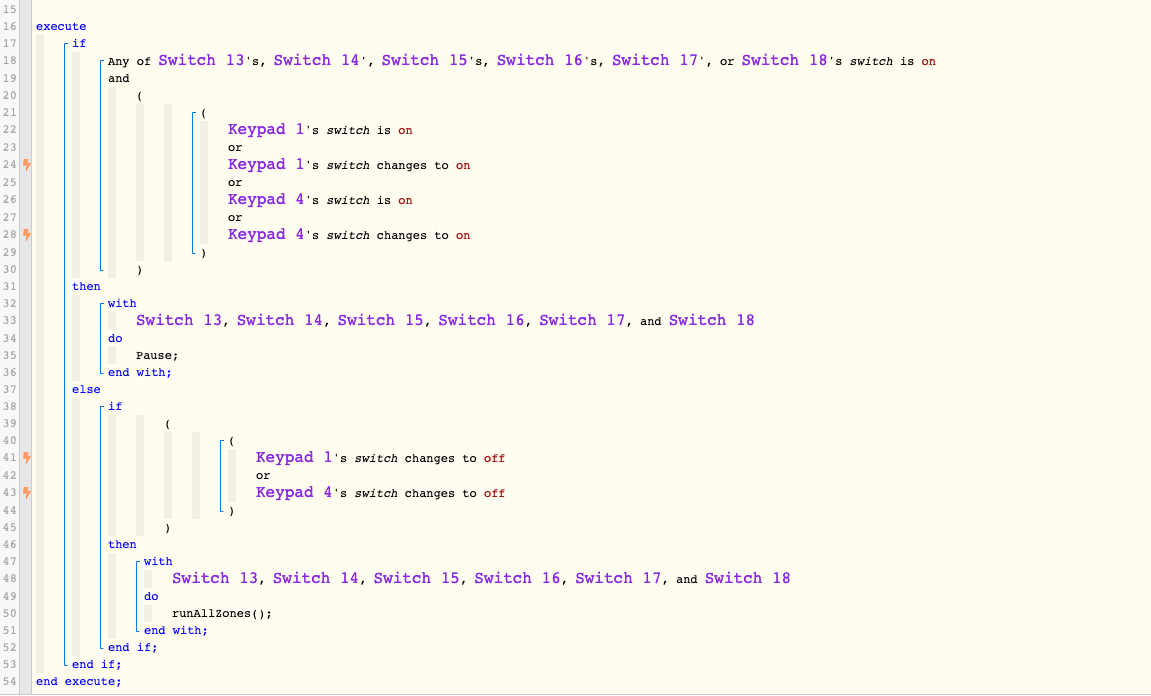Select 'Switch 14' on line 48
Viewport: 1151px width, 696px height.
click(316, 579)
